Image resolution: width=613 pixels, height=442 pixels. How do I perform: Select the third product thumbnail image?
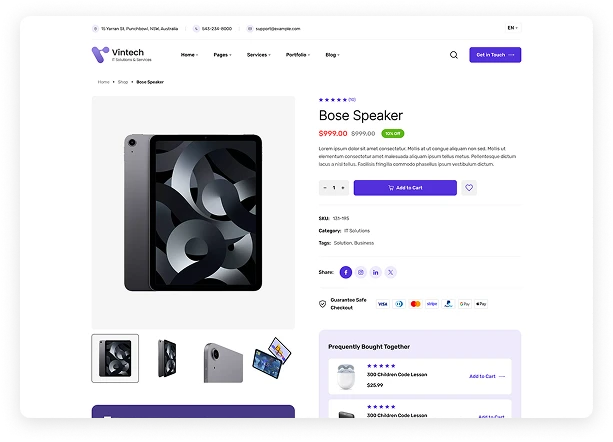222,359
